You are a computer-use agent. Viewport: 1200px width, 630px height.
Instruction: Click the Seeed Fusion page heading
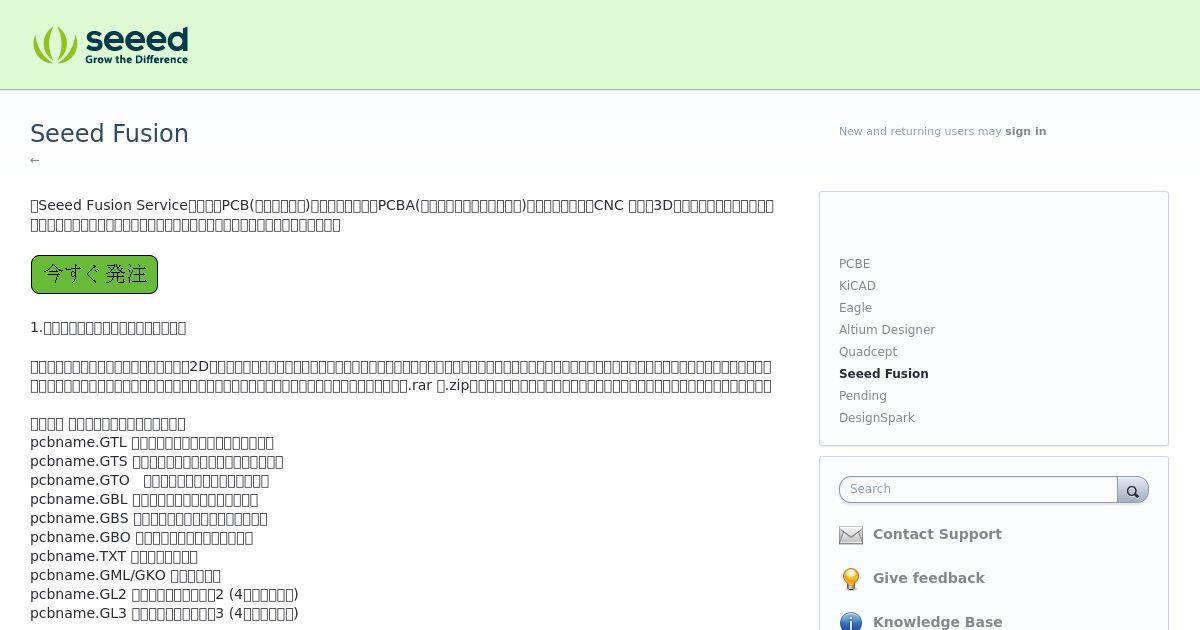[109, 134]
